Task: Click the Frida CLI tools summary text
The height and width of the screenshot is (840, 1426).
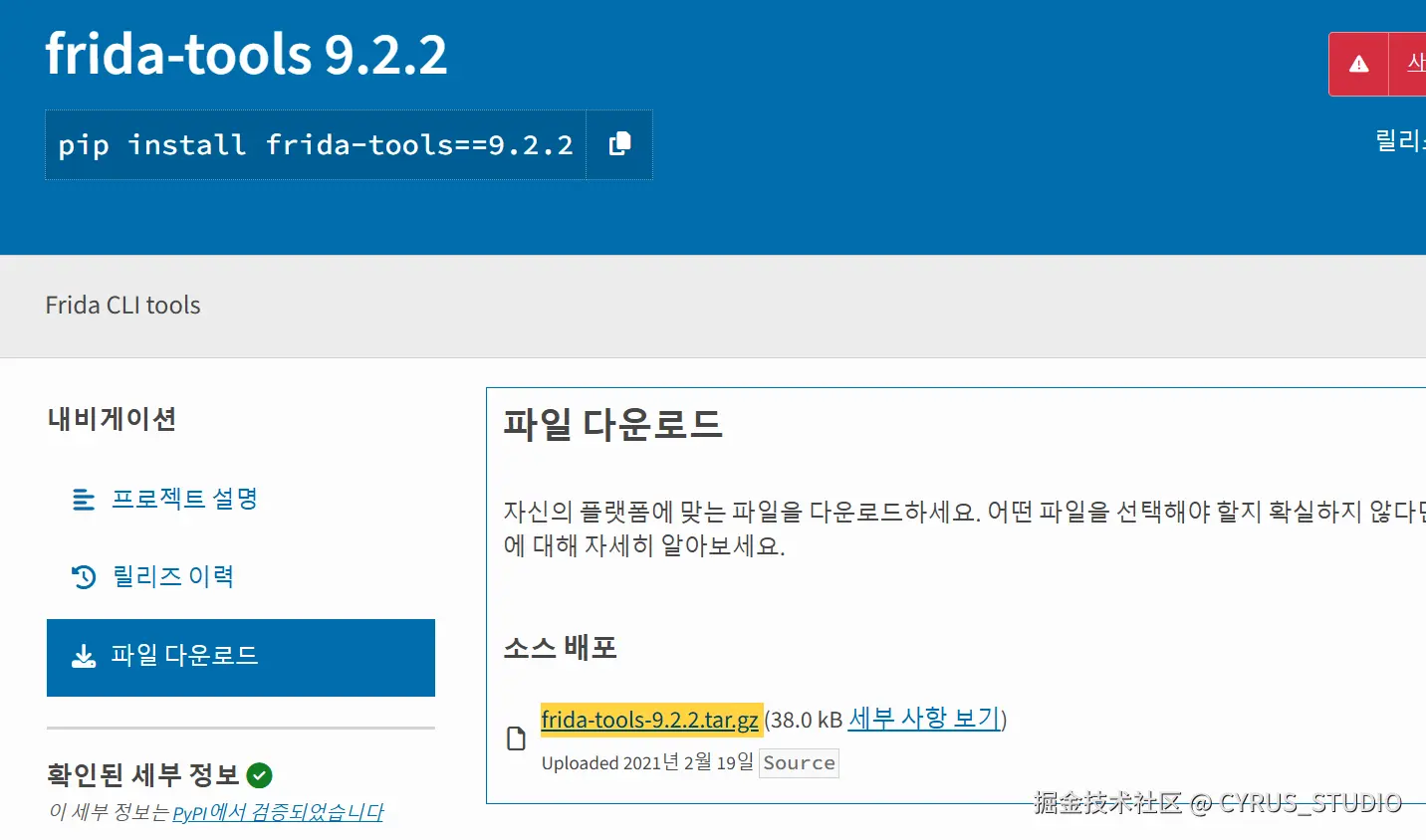Action: click(122, 306)
